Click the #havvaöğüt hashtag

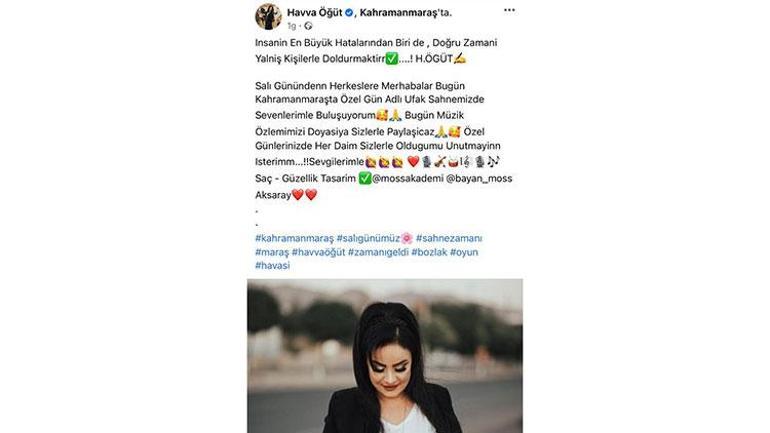(x=318, y=252)
